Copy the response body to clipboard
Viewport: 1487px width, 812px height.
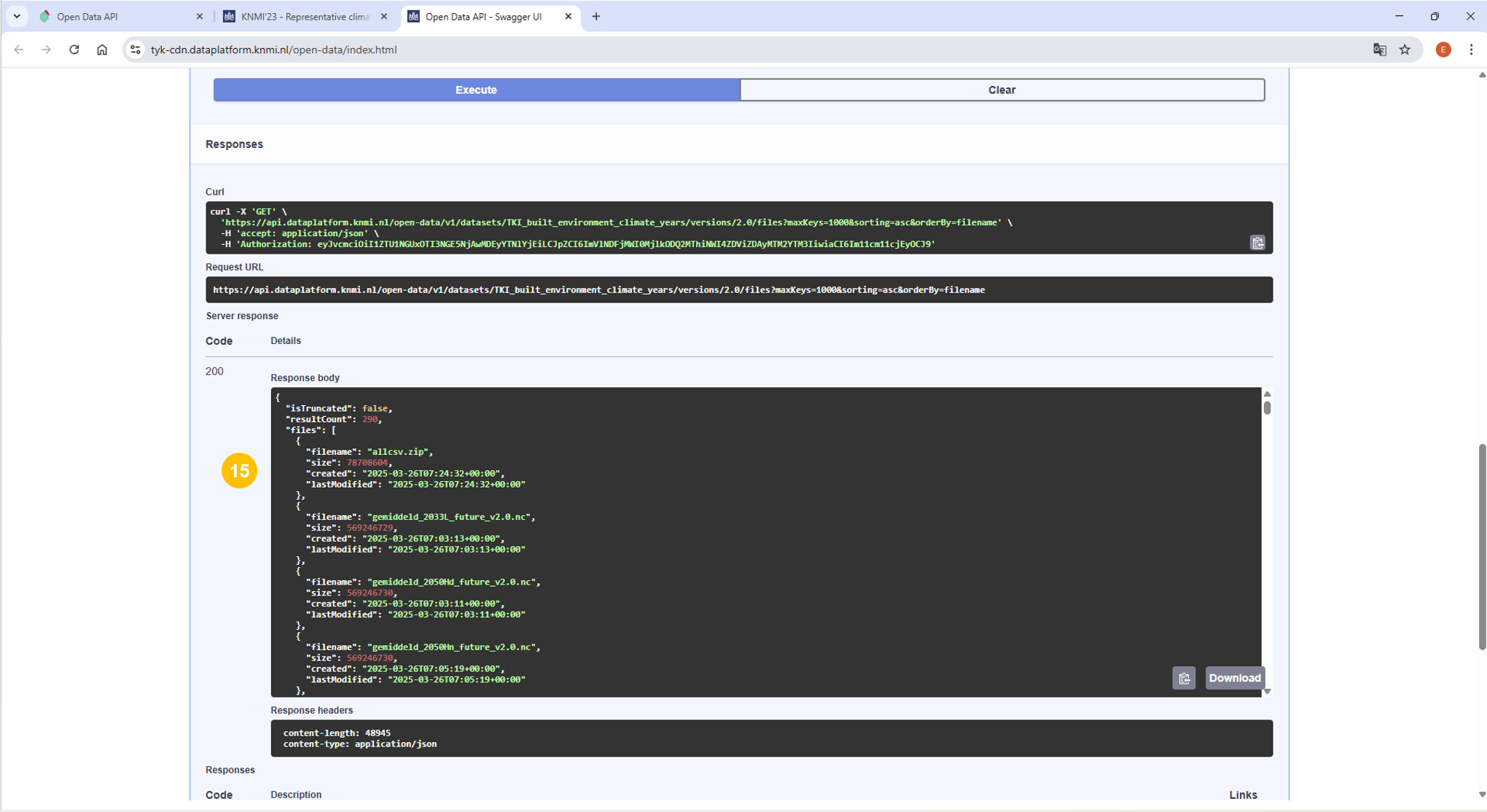point(1184,678)
